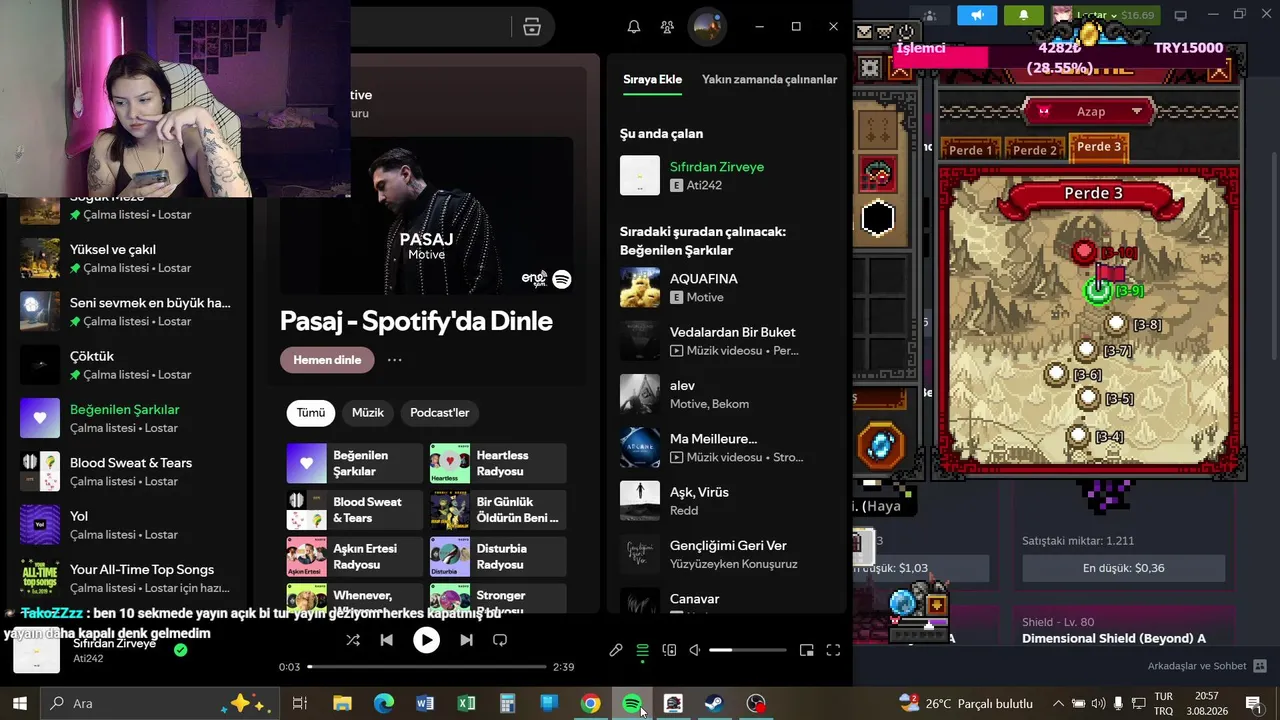Image resolution: width=1280 pixels, height=720 pixels.
Task: Open Blood Sweat & Tears in the library sidebar
Action: 126,472
